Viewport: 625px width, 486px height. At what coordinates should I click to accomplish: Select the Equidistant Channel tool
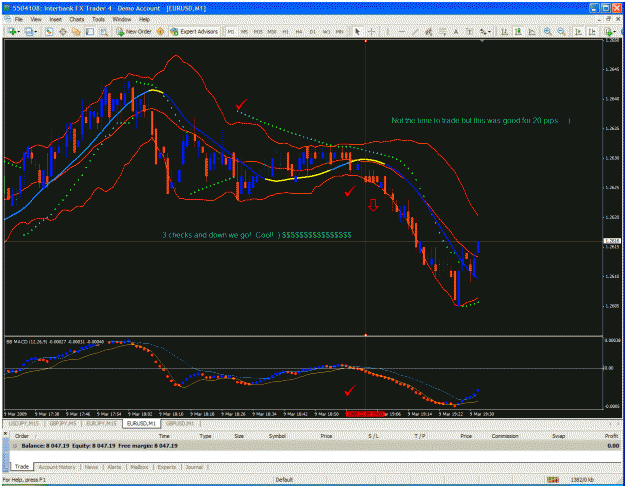point(428,31)
